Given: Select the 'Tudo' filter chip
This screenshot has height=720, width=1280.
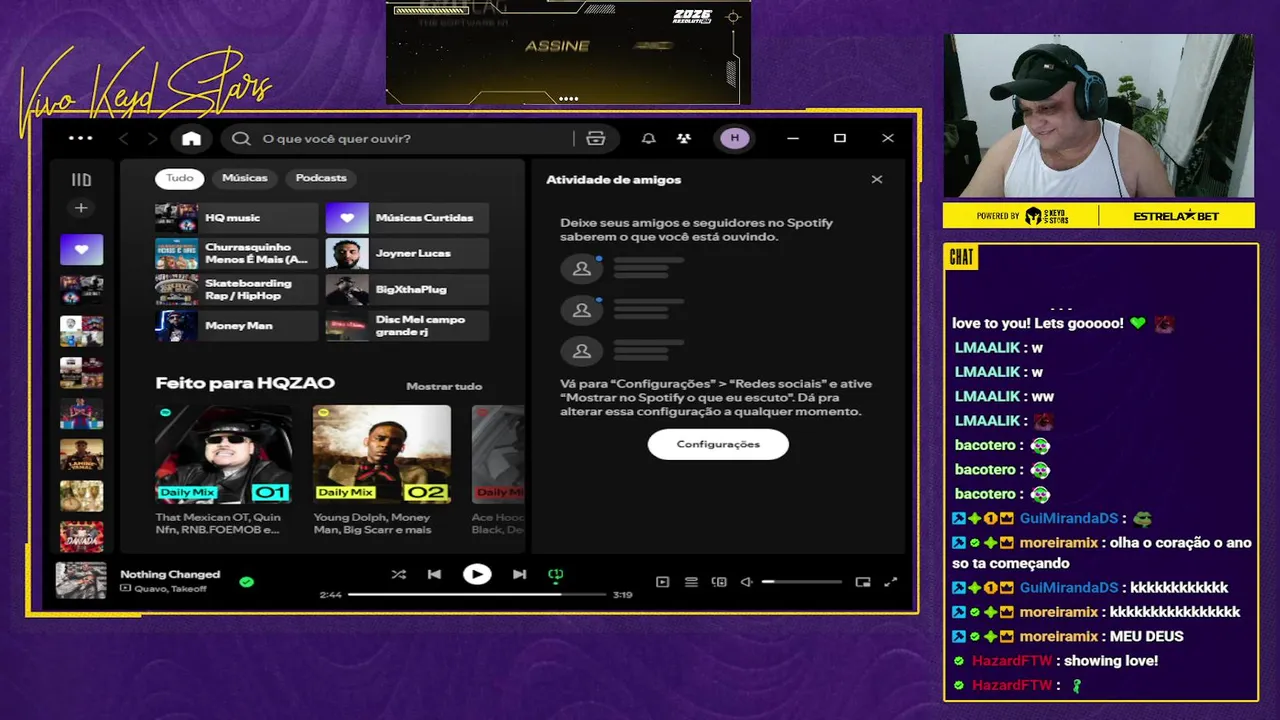Looking at the screenshot, I should pos(180,178).
